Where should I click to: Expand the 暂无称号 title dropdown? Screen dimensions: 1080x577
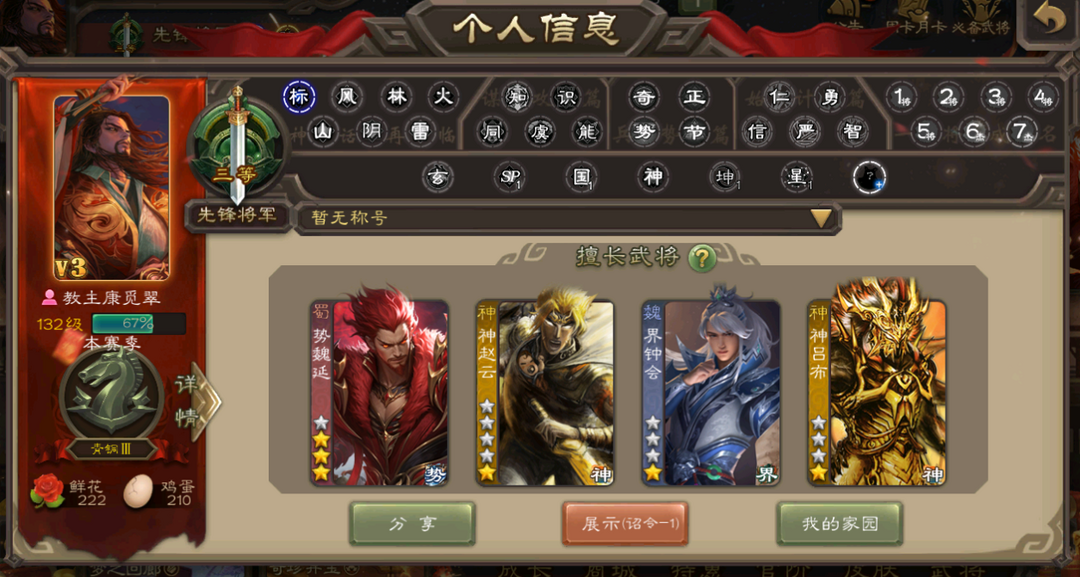pos(821,218)
